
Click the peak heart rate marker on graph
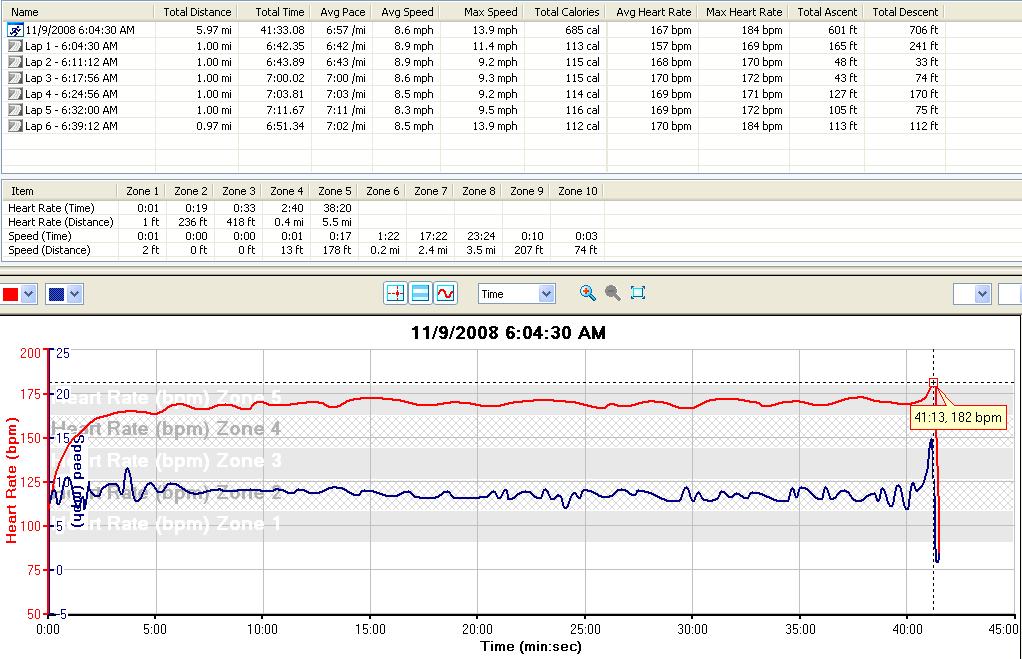coord(933,383)
